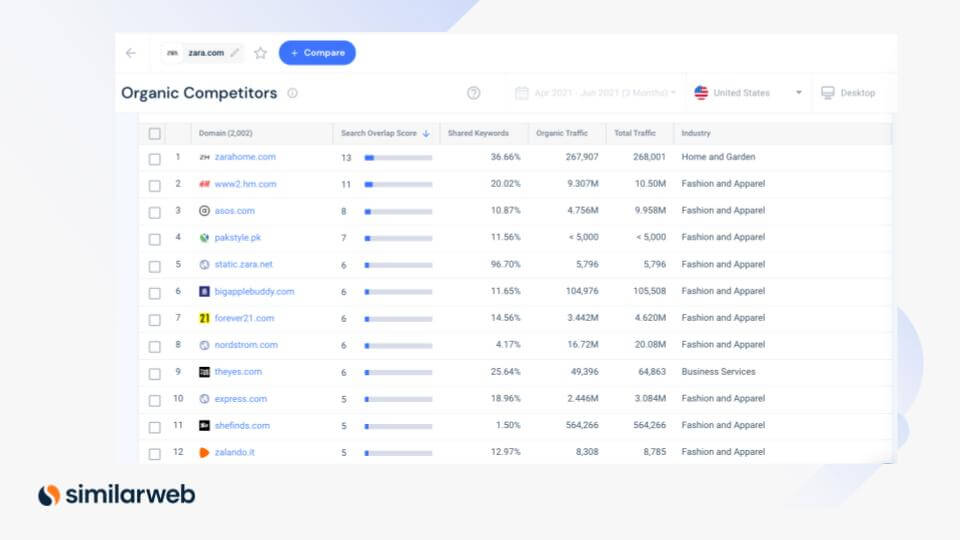Expand the United States country dropdown arrow
This screenshot has height=540, width=960.
tap(798, 93)
